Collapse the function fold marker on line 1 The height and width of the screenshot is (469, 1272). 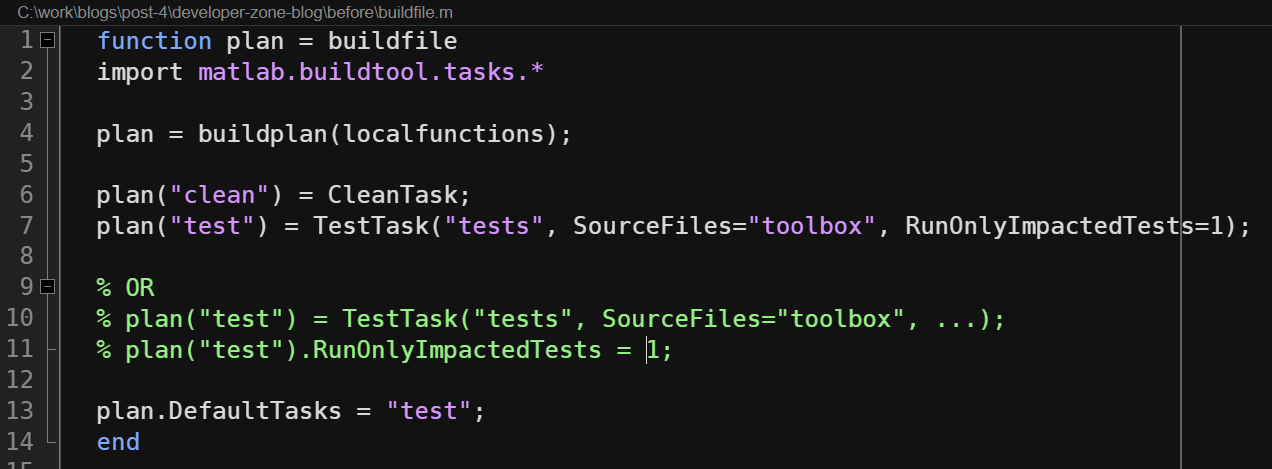[47, 40]
